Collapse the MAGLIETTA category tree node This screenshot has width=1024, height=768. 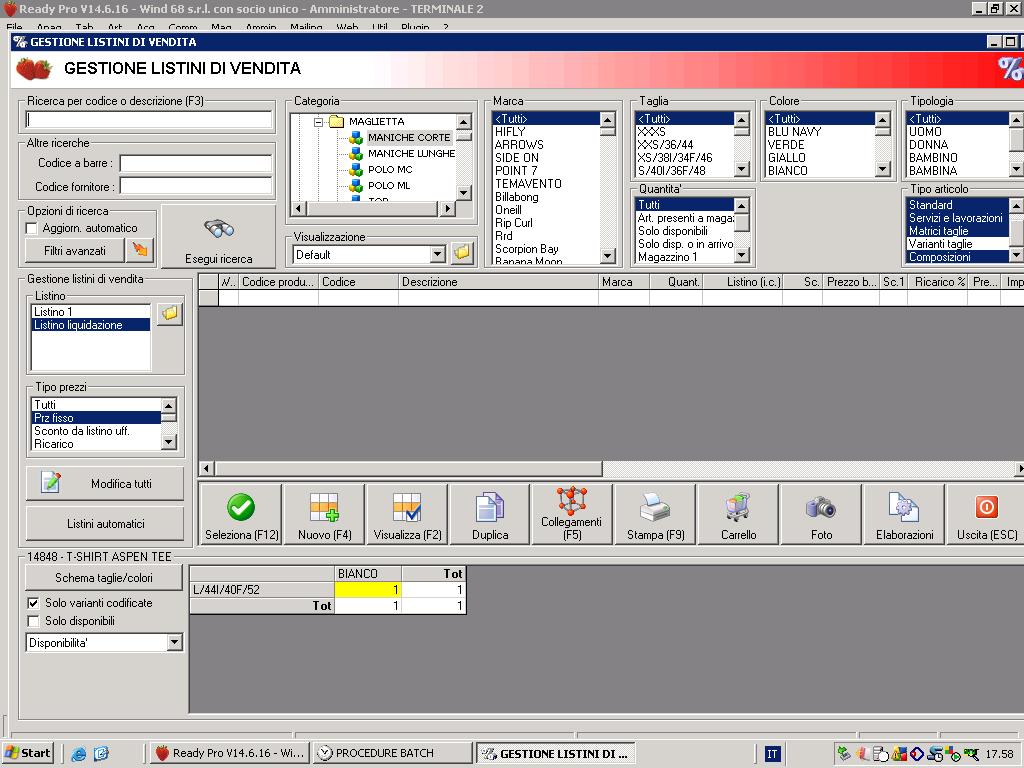pos(319,122)
